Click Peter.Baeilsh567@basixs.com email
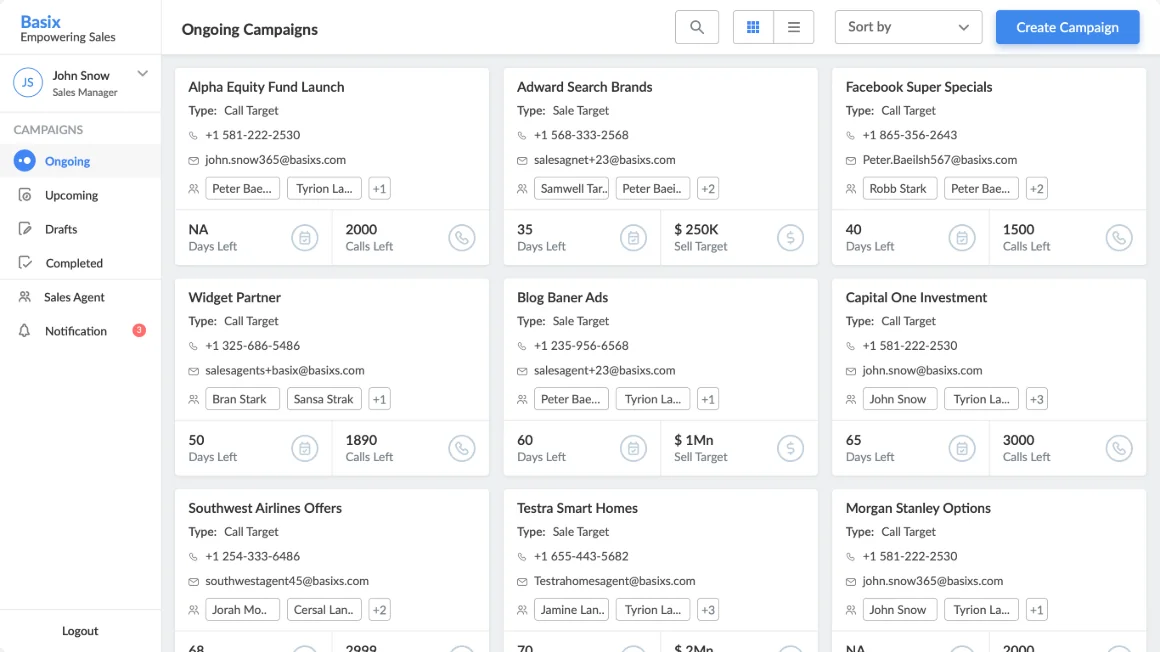1160x652 pixels. [x=940, y=160]
